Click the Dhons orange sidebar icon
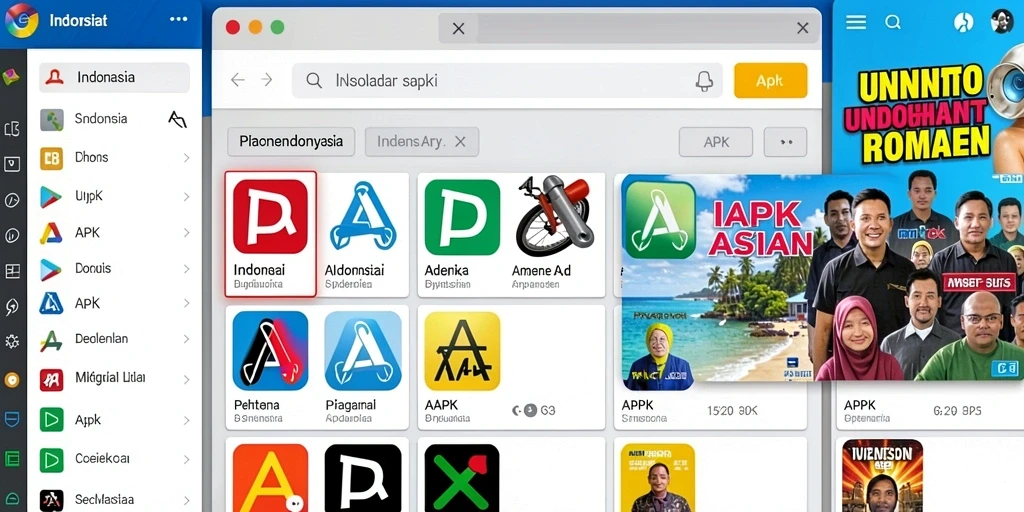Image resolution: width=1024 pixels, height=512 pixels. point(52,158)
